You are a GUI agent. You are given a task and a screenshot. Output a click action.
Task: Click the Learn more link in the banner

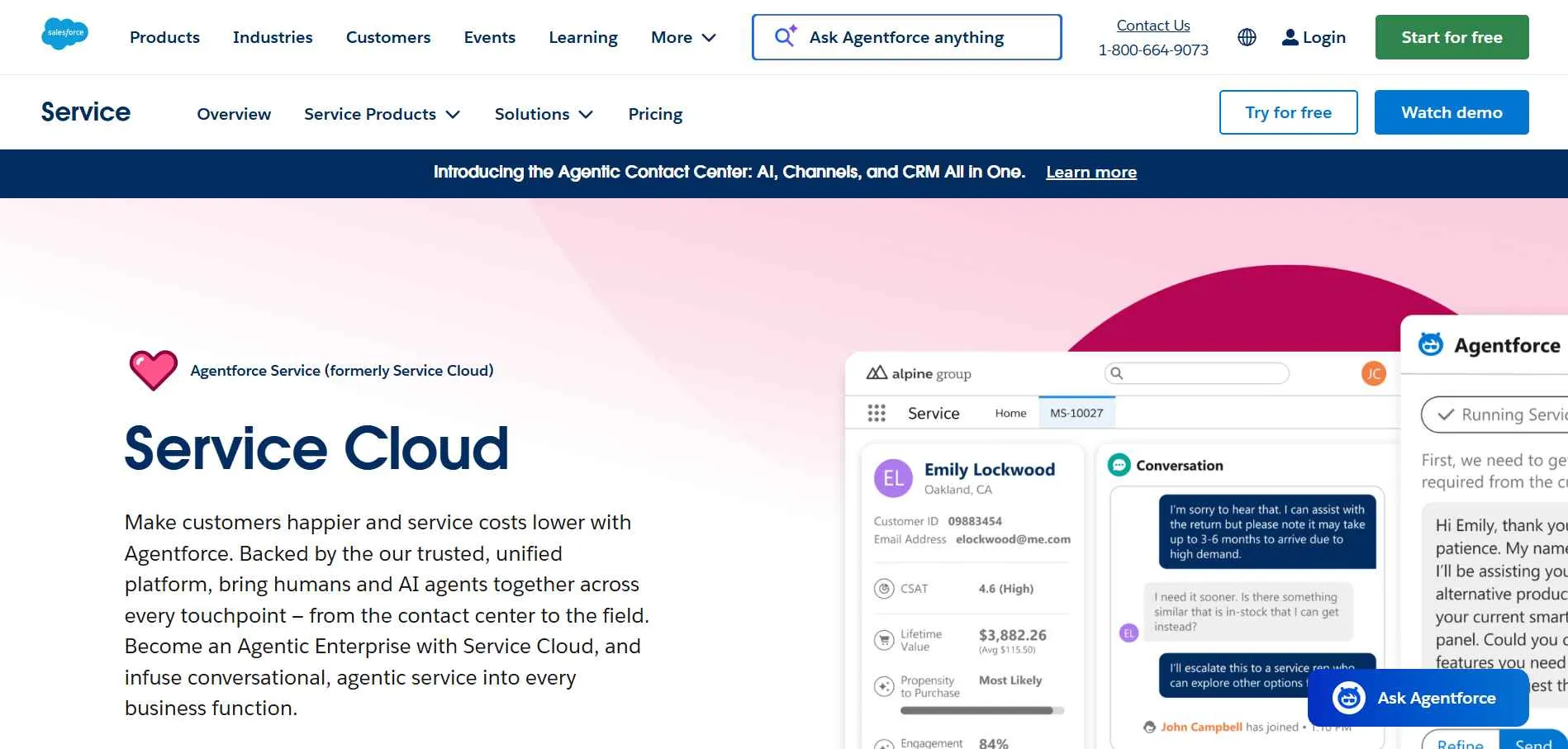click(1090, 172)
